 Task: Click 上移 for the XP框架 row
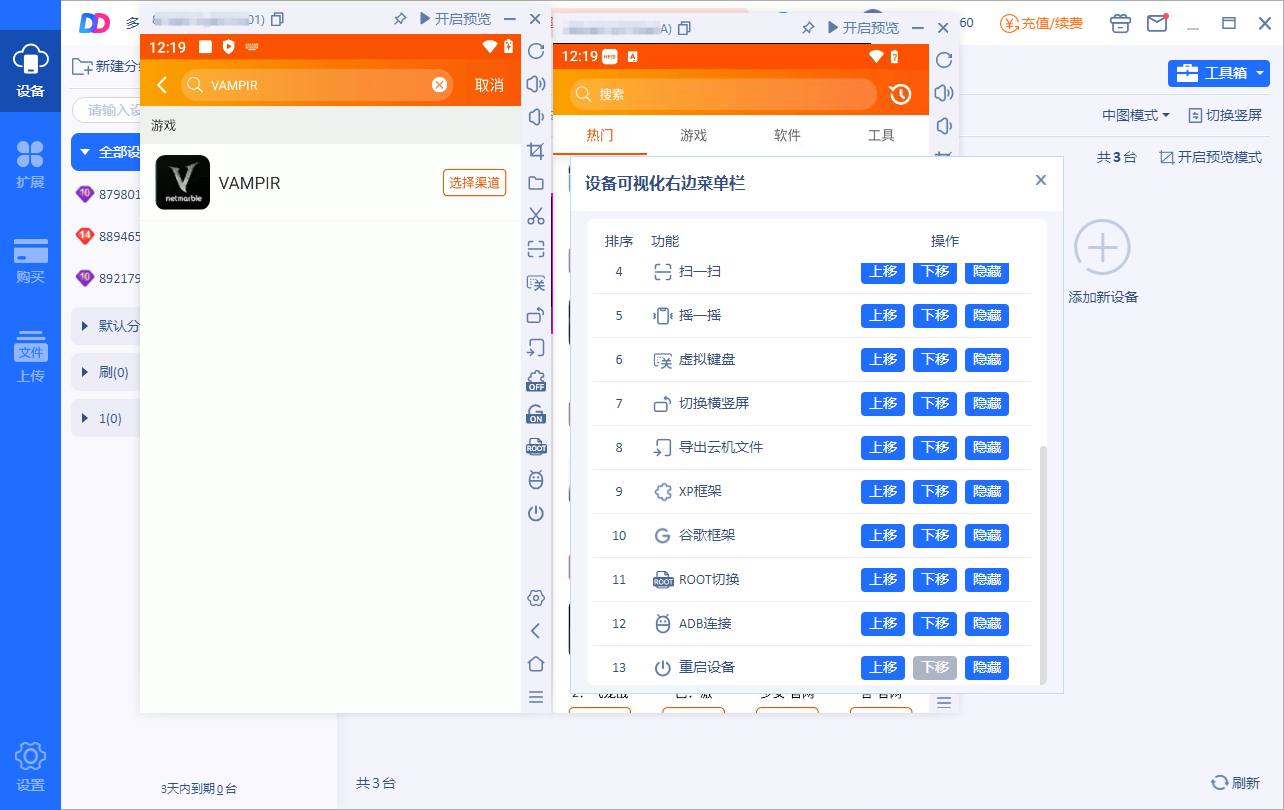pyautogui.click(x=882, y=492)
